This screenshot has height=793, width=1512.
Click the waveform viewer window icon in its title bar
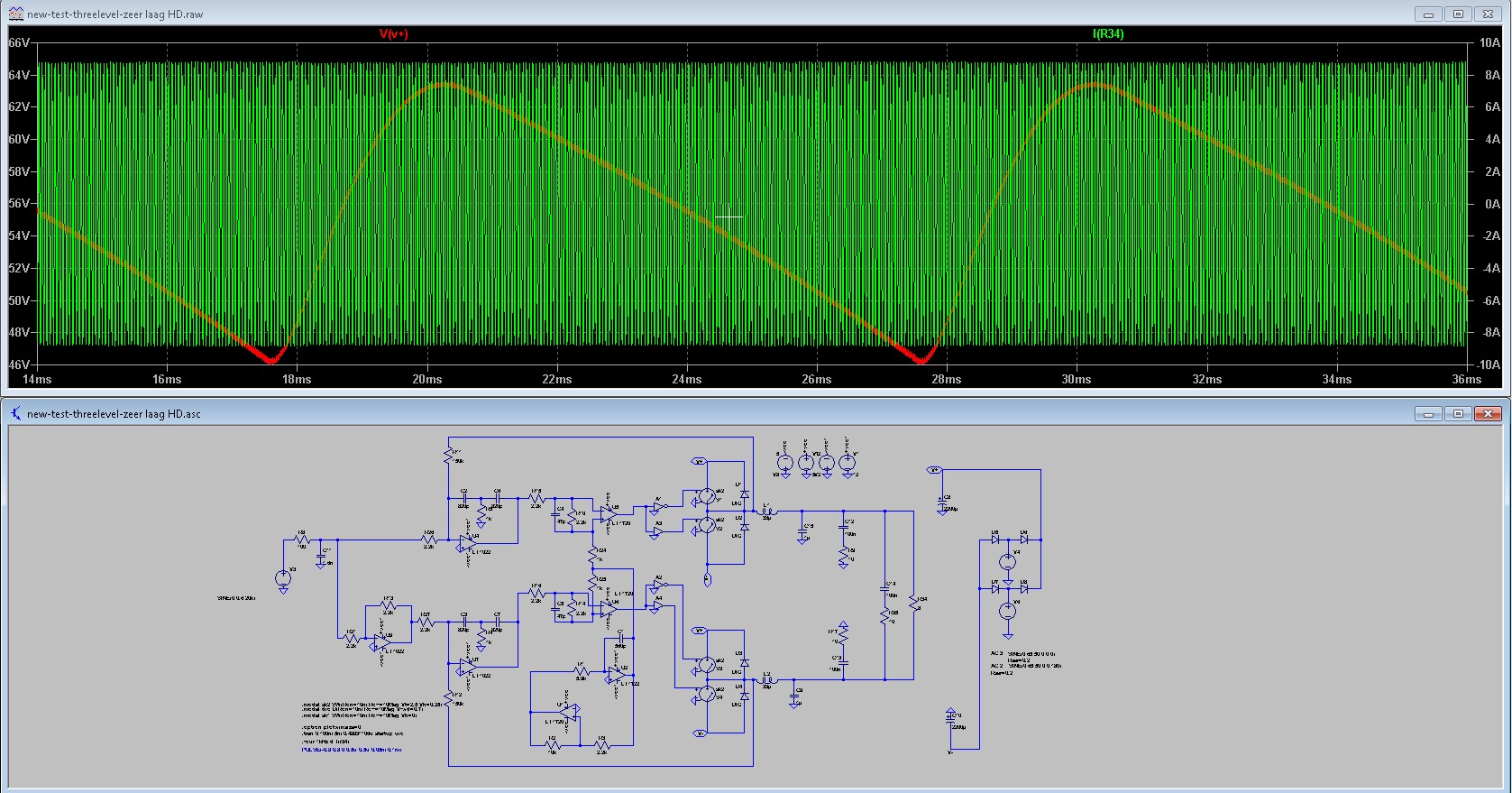15,14
